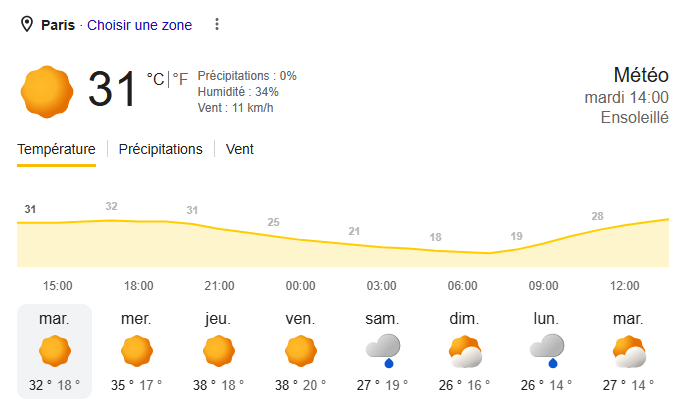Select Saturday's rain cloud forecast icon
The height and width of the screenshot is (420, 681).
[x=383, y=351]
